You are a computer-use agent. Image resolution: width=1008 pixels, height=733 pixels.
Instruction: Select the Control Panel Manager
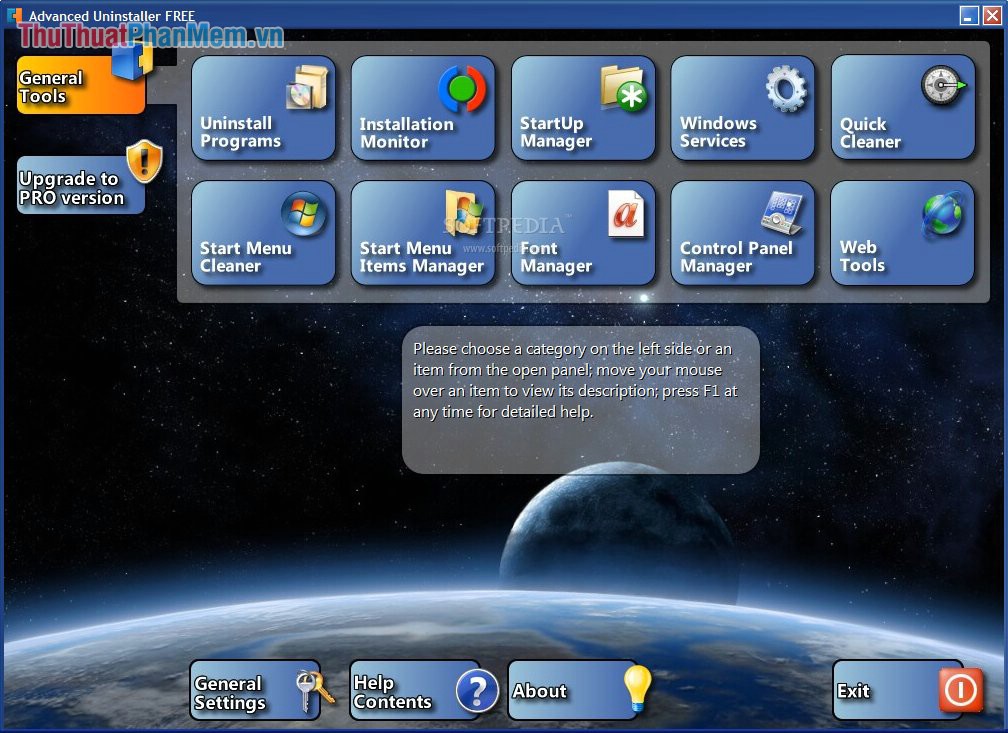click(743, 233)
